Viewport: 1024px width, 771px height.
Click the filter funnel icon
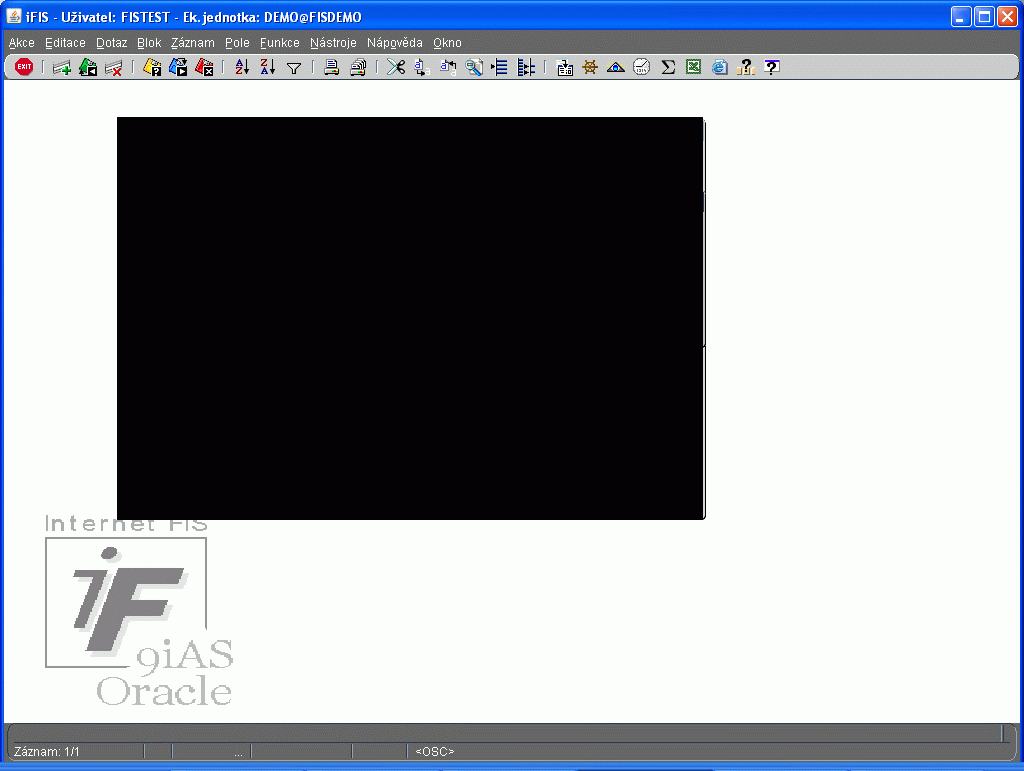294,68
